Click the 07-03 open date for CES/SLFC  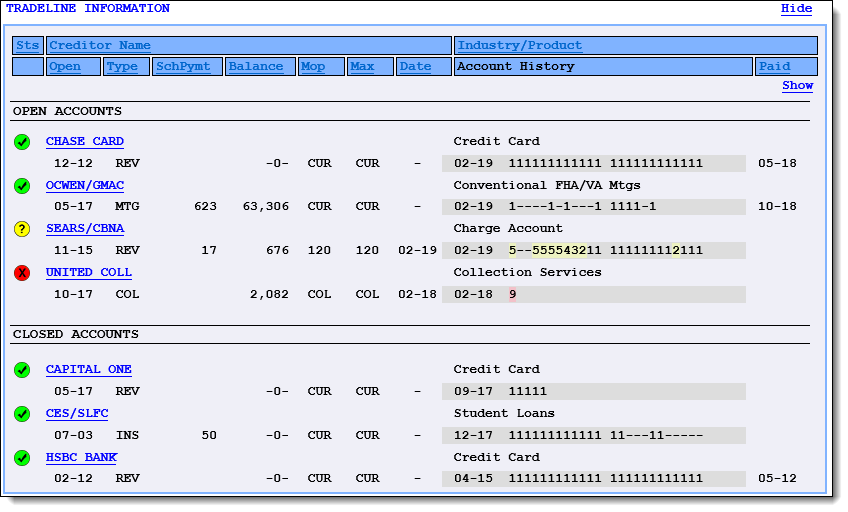tap(73, 435)
